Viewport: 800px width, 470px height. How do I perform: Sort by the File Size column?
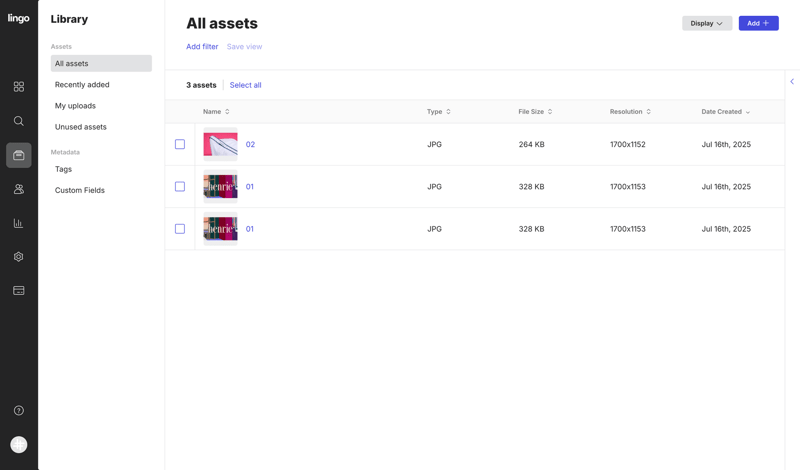(535, 112)
